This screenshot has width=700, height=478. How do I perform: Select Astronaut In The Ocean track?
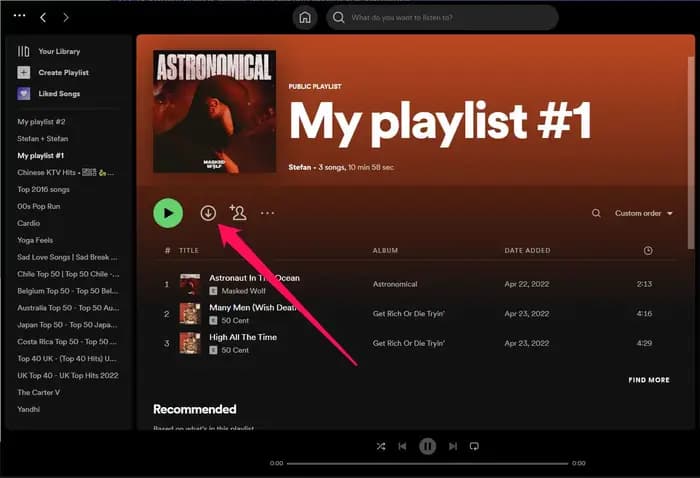point(254,278)
